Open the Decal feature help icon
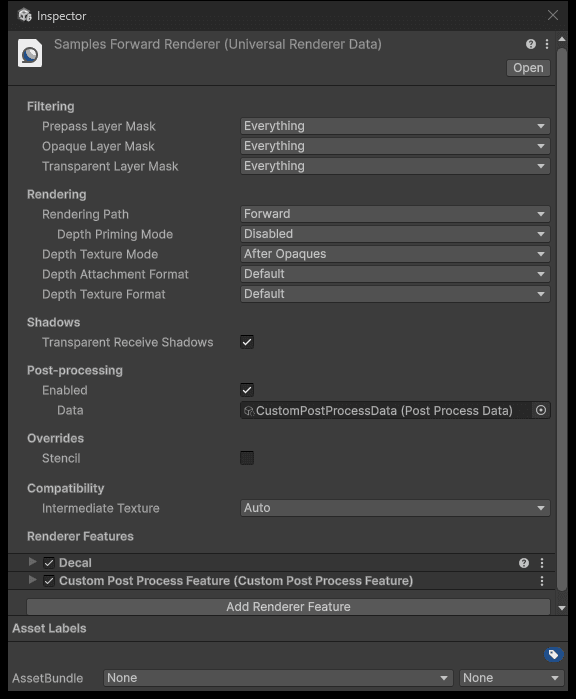 524,563
